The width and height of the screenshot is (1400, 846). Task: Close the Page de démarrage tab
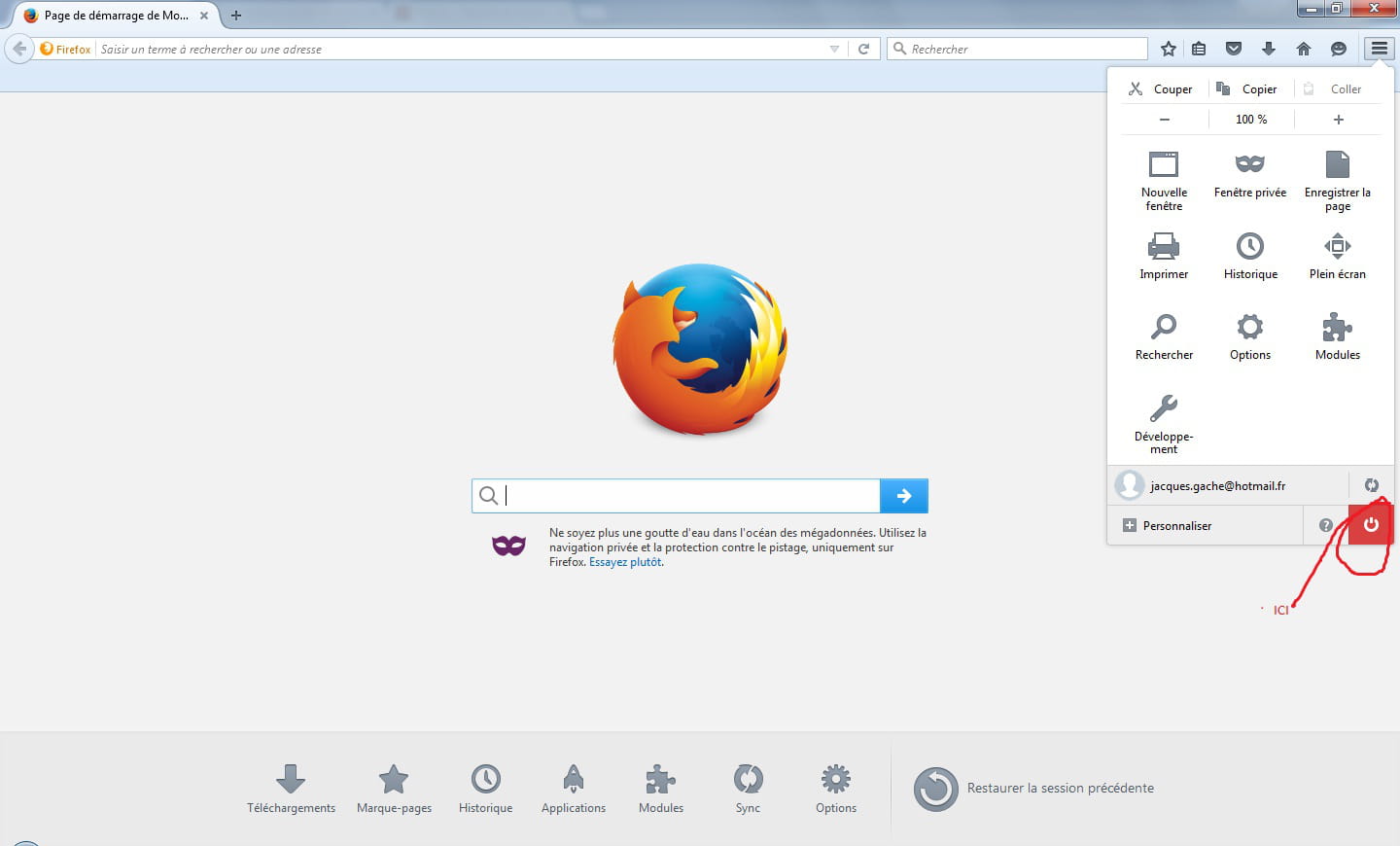click(204, 16)
